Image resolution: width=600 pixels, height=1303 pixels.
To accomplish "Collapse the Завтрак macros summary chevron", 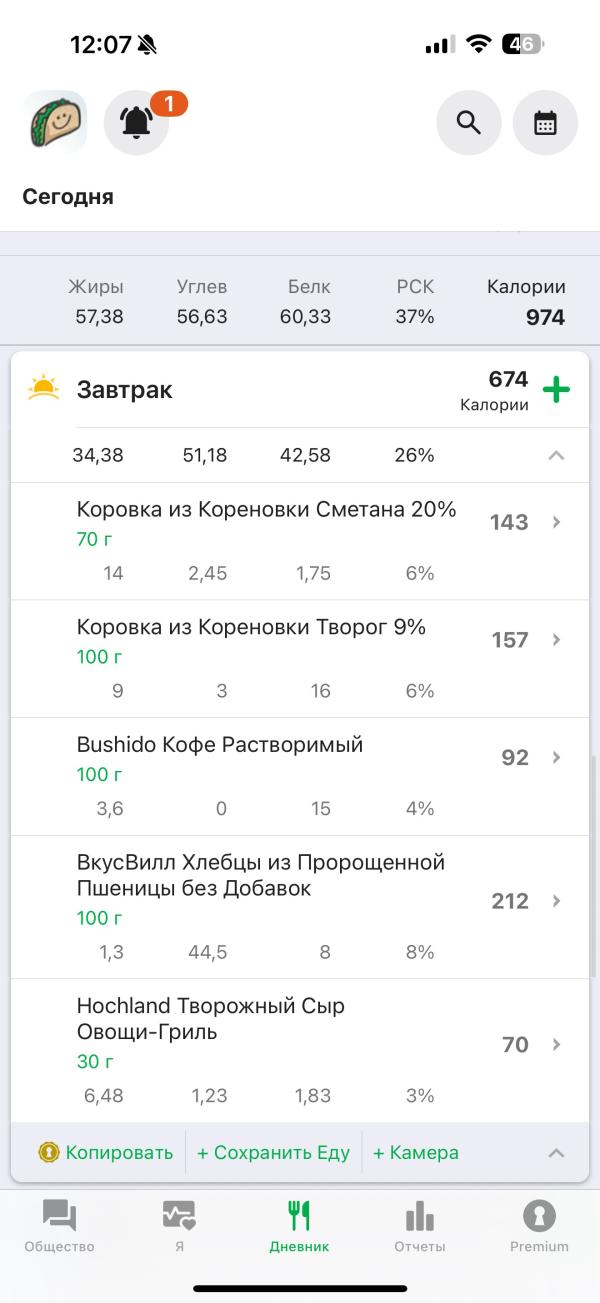I will (x=556, y=456).
